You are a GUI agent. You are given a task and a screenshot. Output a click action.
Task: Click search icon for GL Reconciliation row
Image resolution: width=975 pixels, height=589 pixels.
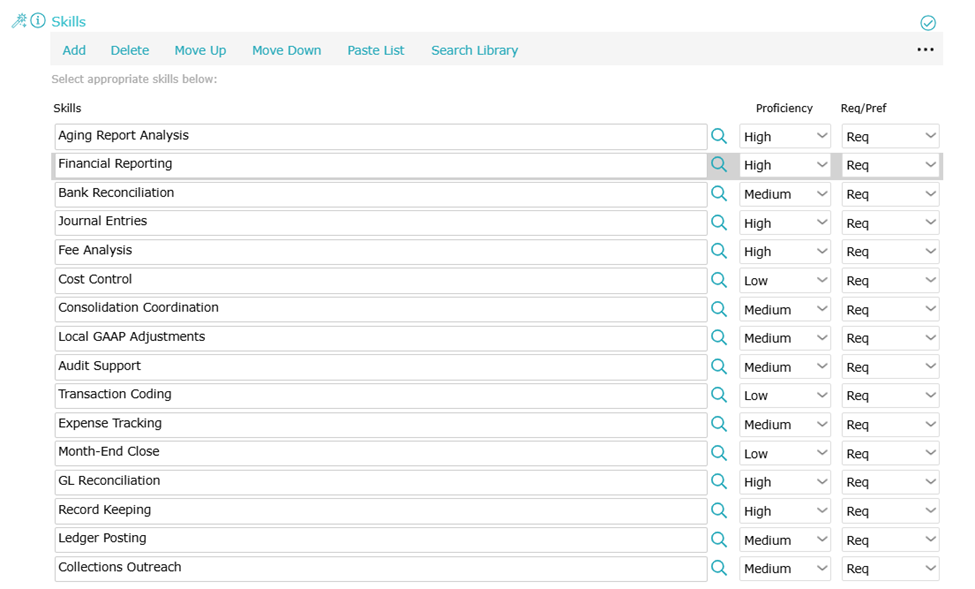tap(718, 482)
